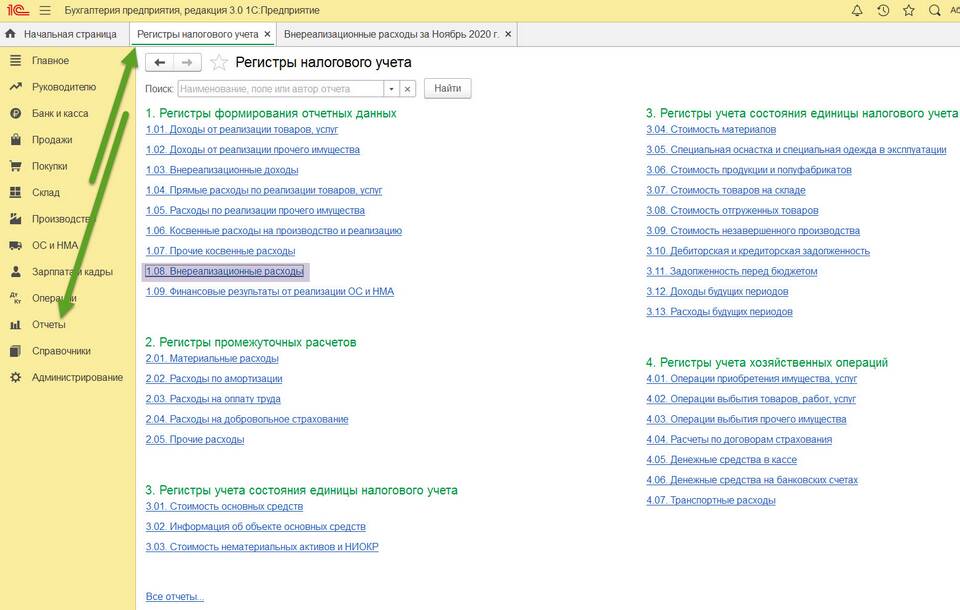Image resolution: width=960 pixels, height=610 pixels.
Task: Add page to favorites with star icon
Action: (219, 63)
